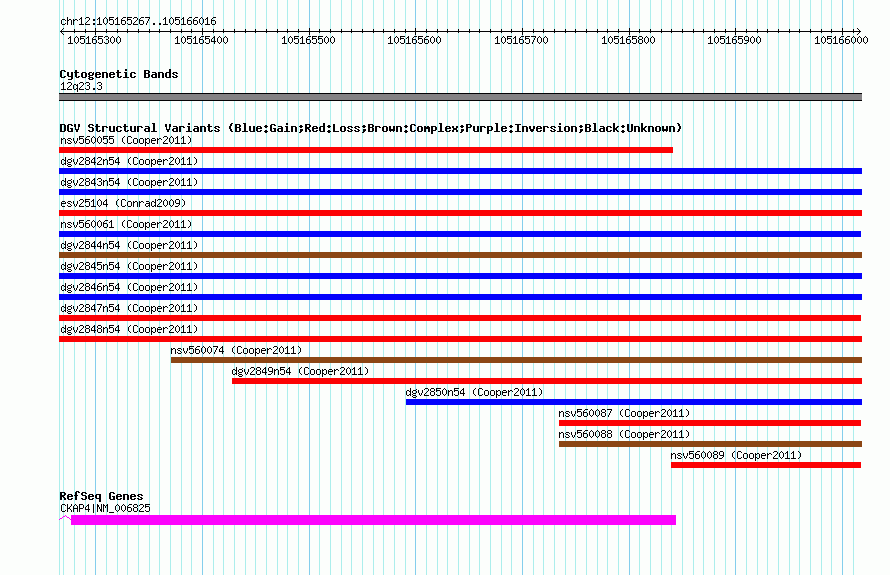Select the nsv560074 brown complex bar
This screenshot has height=575, width=890.
(x=517, y=360)
